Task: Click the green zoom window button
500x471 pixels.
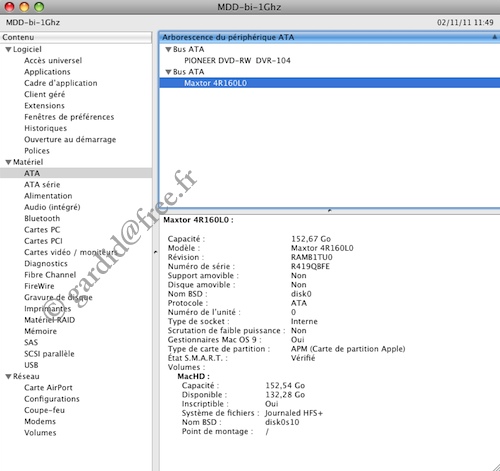Action: (39, 6)
